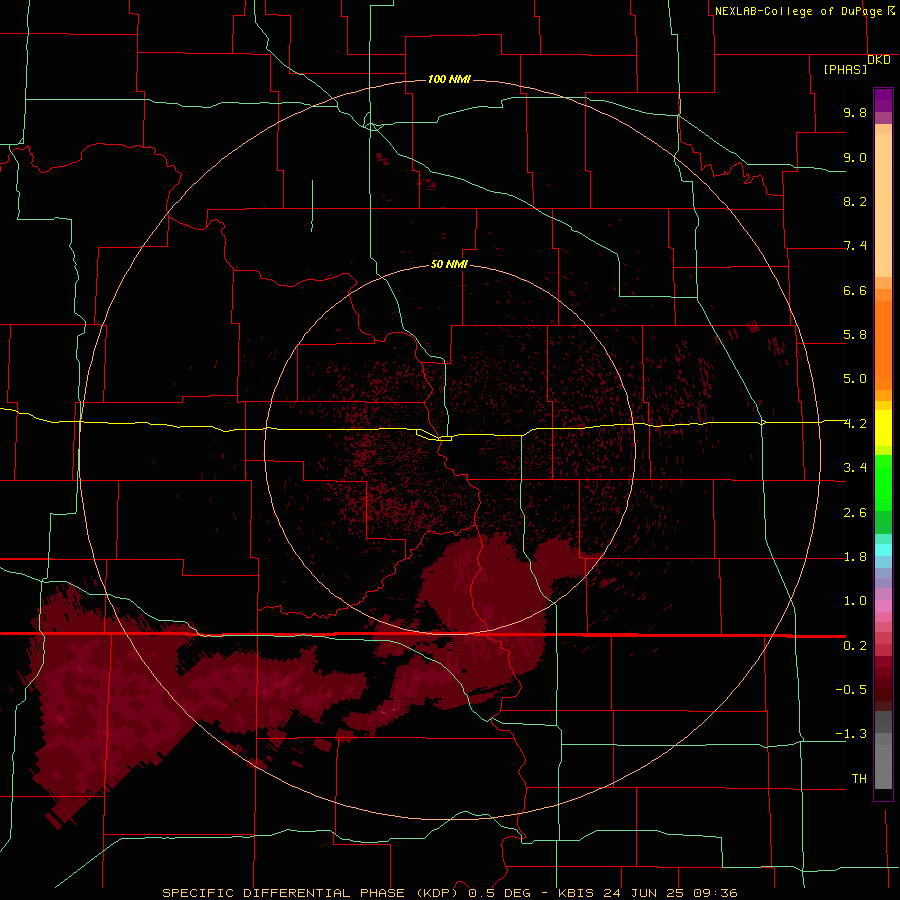Click the 5.0 legend value
The height and width of the screenshot is (900, 900).
pyautogui.click(x=855, y=379)
